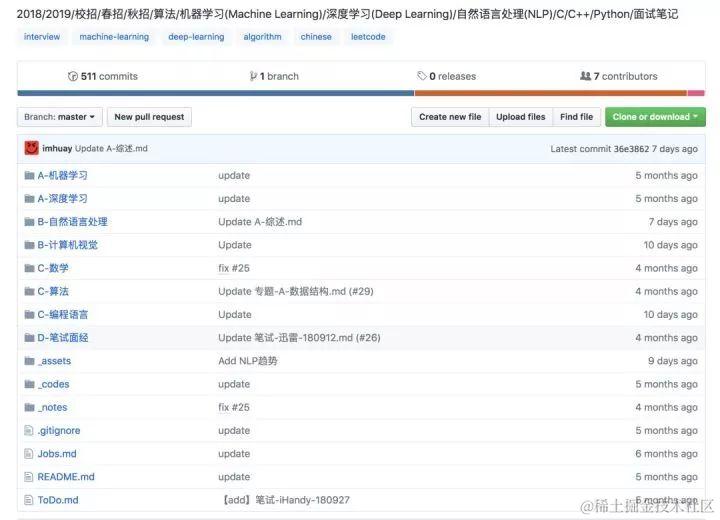This screenshot has width=720, height=520.
Task: Click the imhuay user avatar
Action: [x=31, y=148]
